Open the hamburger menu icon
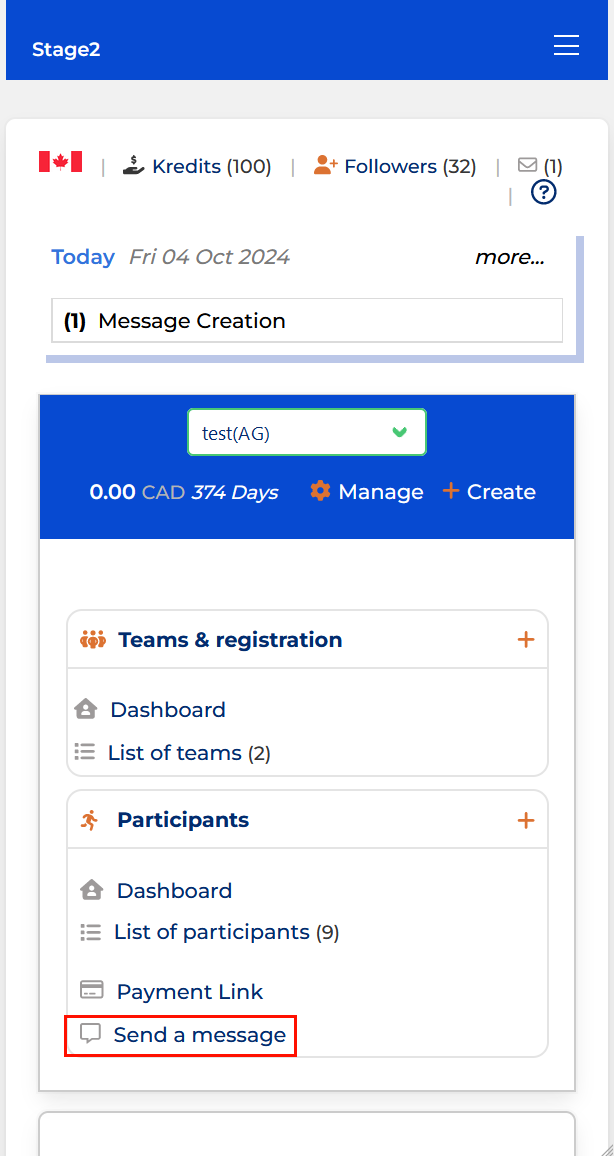This screenshot has height=1156, width=614. click(566, 46)
